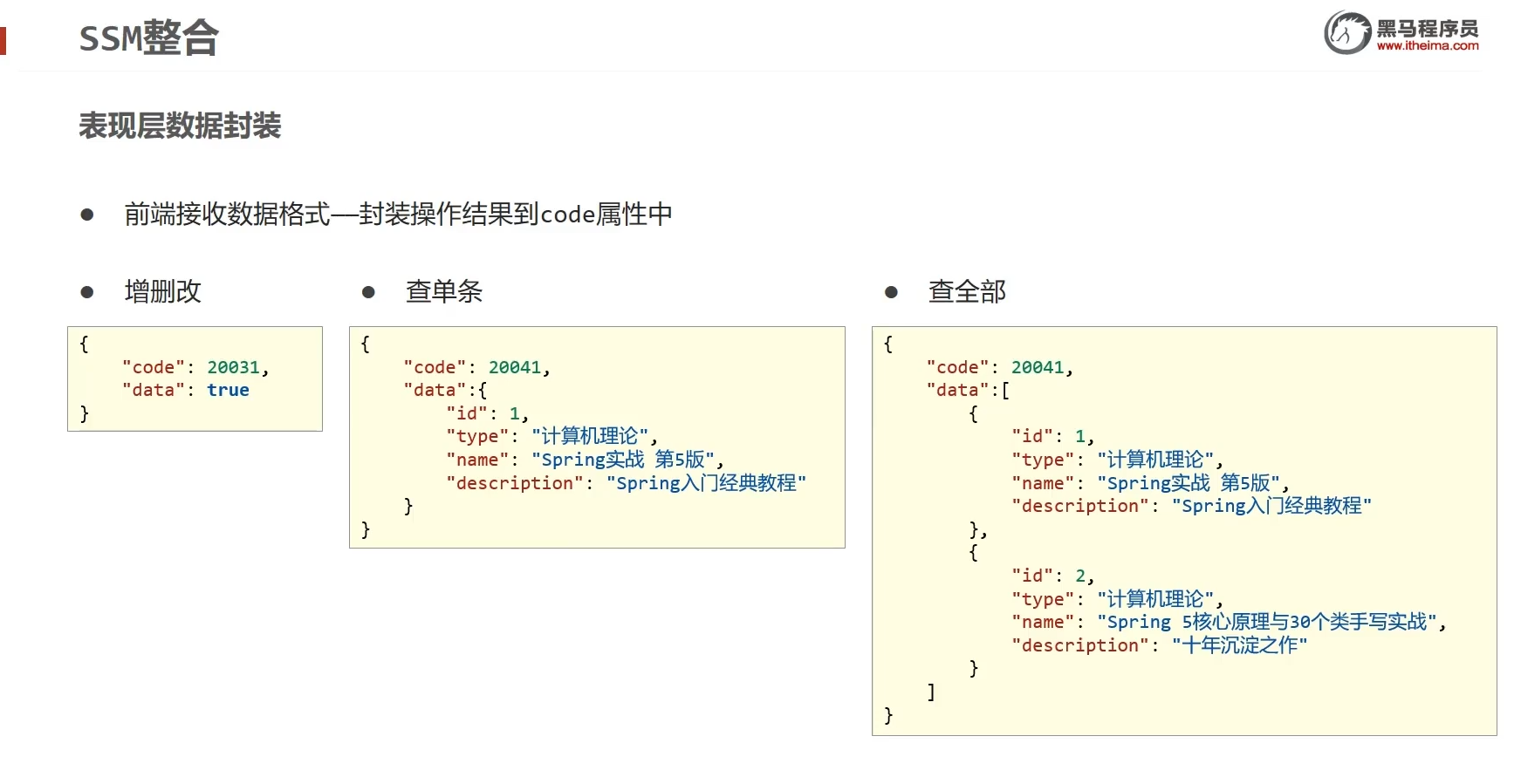
Task: Select the SSM整合 slide title
Action: [148, 38]
